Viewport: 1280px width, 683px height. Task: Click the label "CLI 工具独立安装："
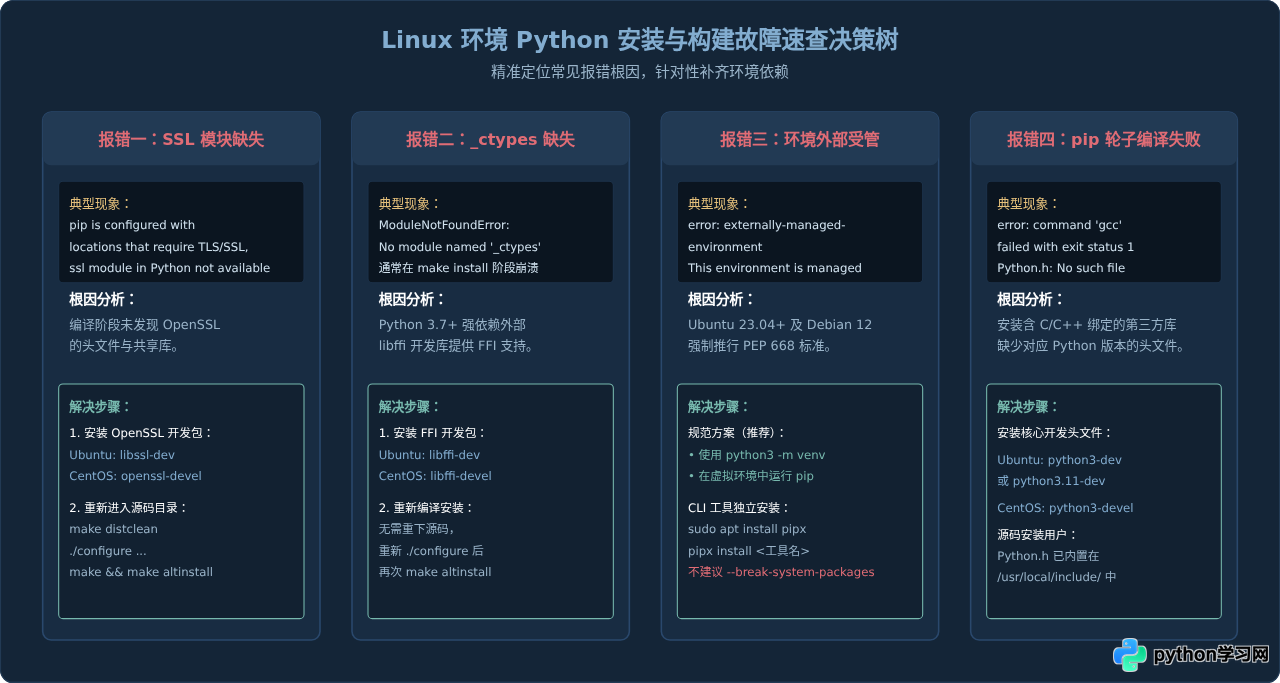[x=739, y=508]
